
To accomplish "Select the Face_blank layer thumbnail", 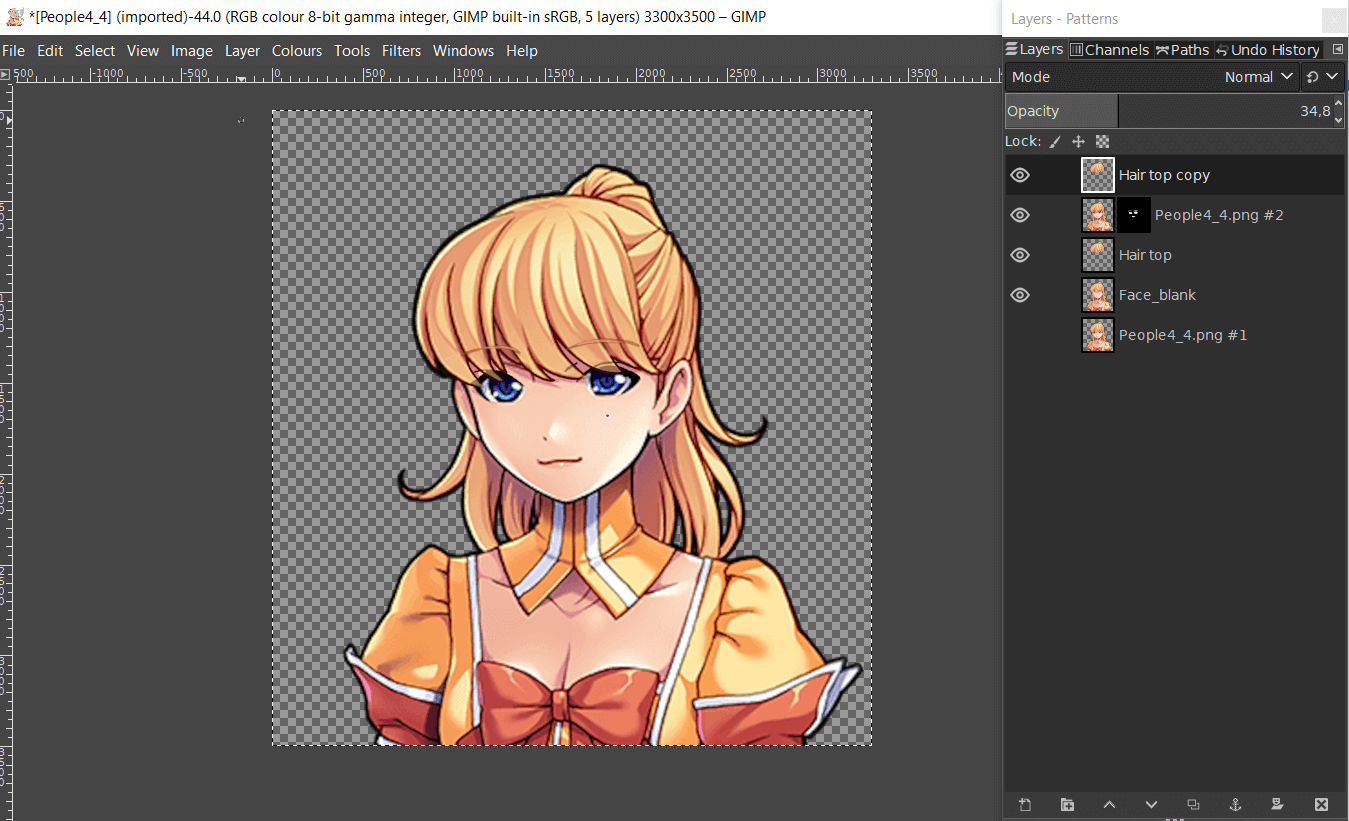I will 1098,295.
